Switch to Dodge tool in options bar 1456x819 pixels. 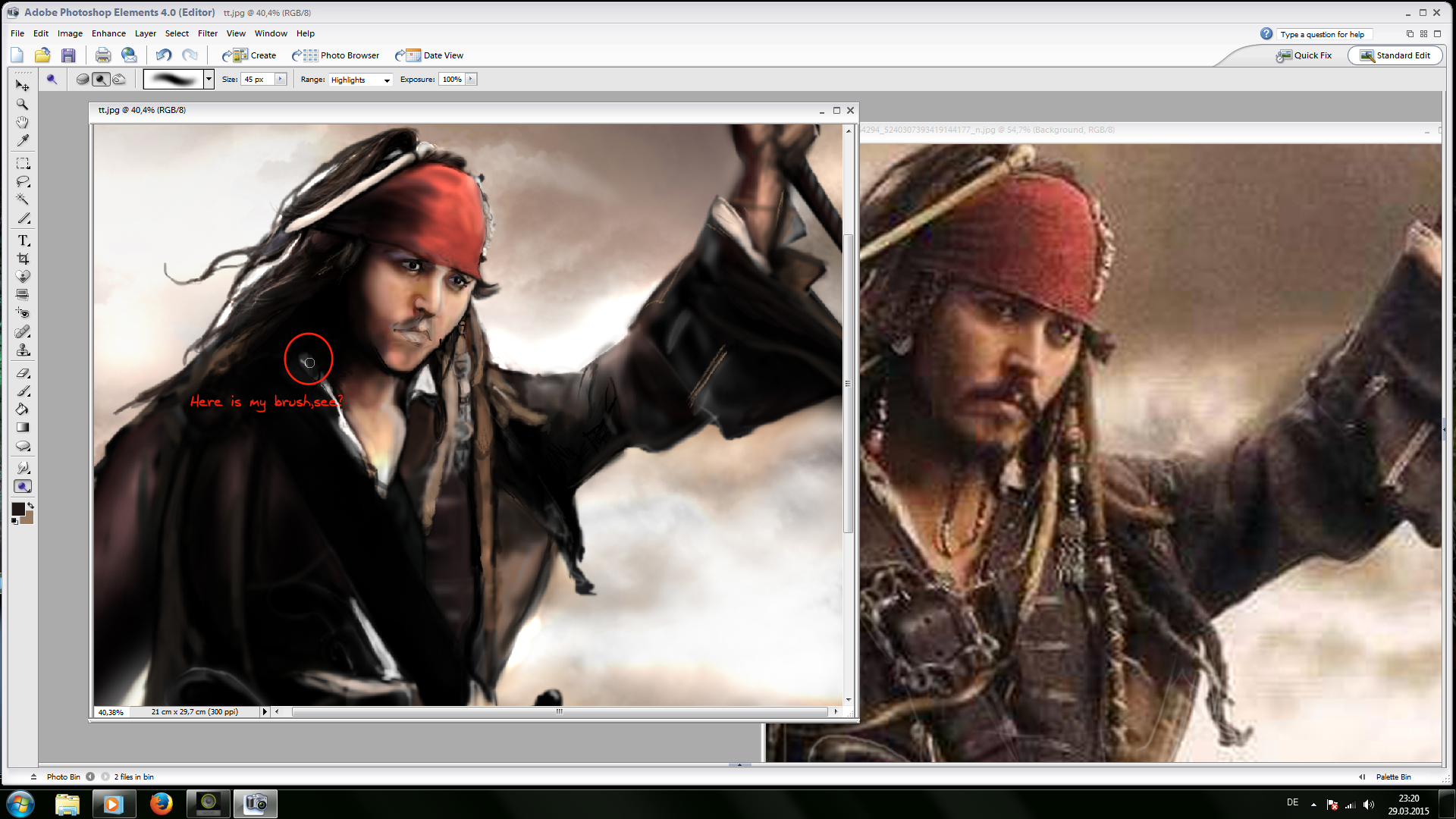[x=101, y=79]
